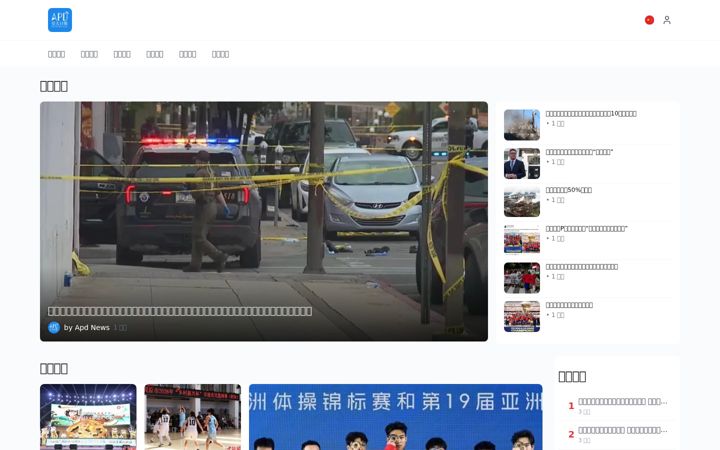Click the round Apd avatar beside author name
The width and height of the screenshot is (720, 450).
[x=54, y=327]
